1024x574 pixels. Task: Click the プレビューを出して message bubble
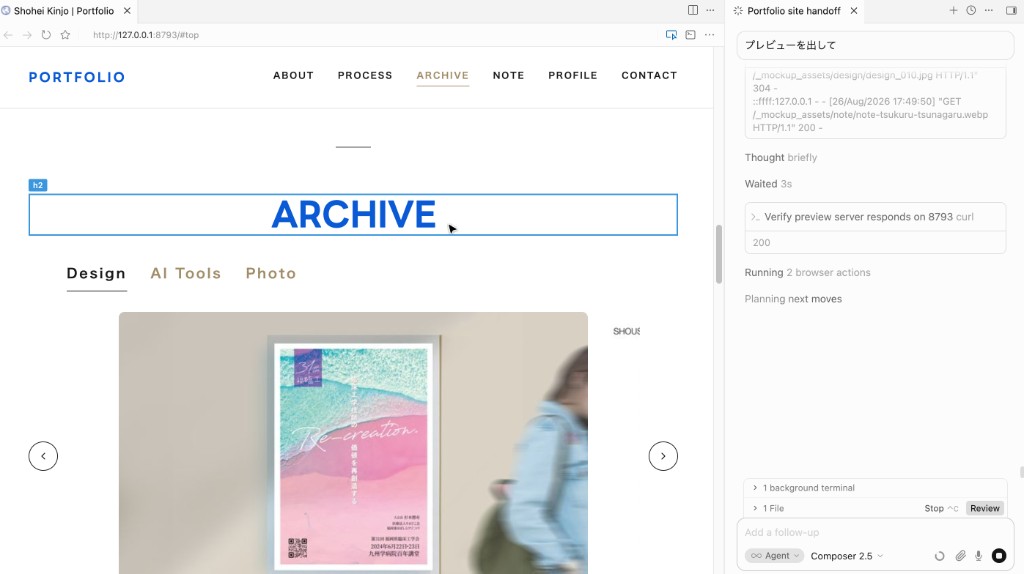(875, 45)
